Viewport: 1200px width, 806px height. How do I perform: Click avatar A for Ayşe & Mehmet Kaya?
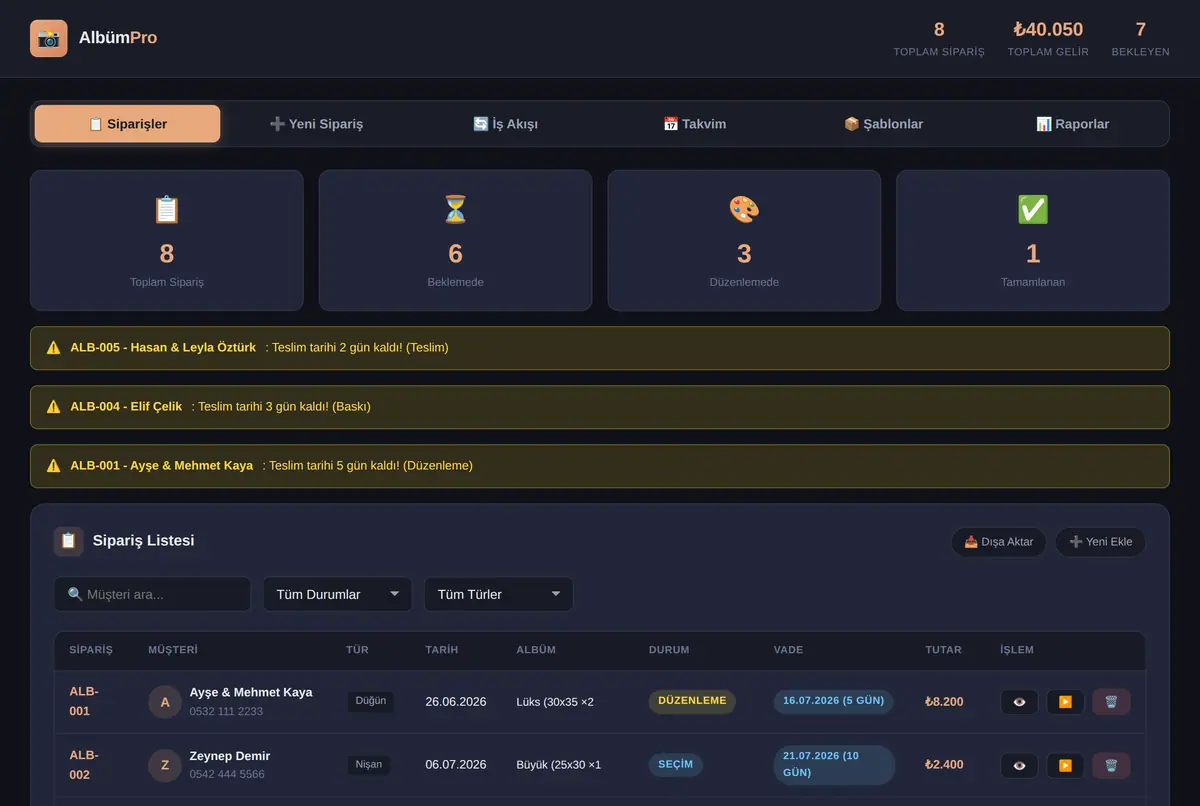[x=165, y=702]
